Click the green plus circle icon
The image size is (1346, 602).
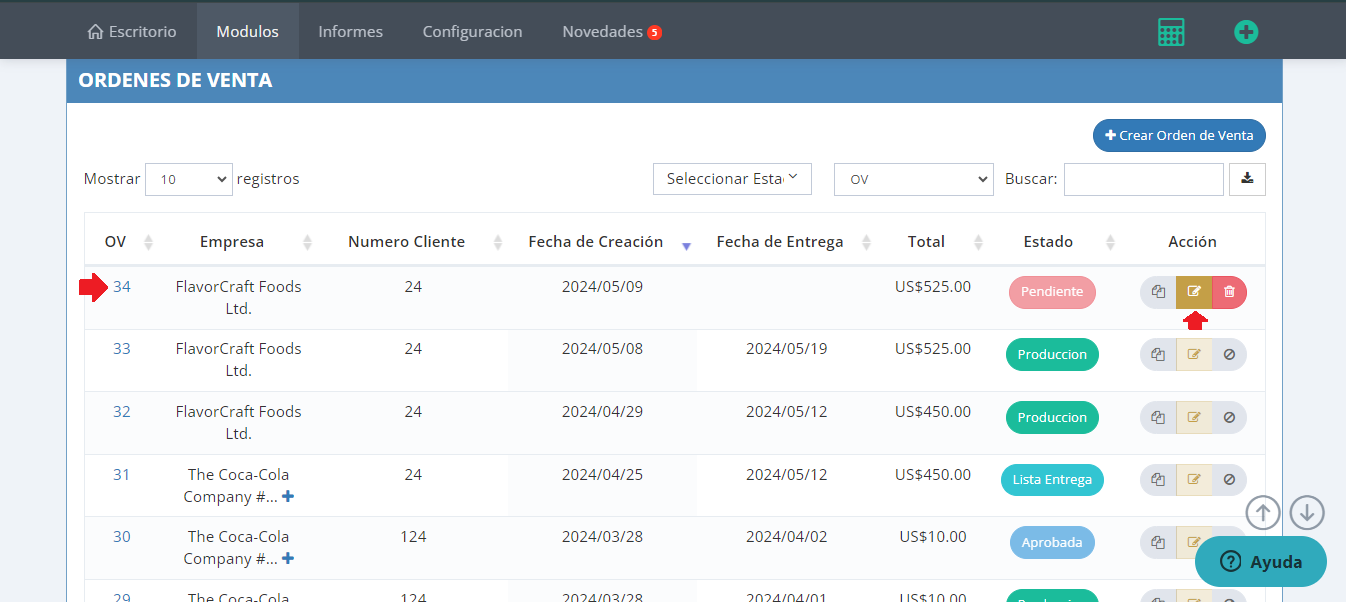(x=1245, y=32)
